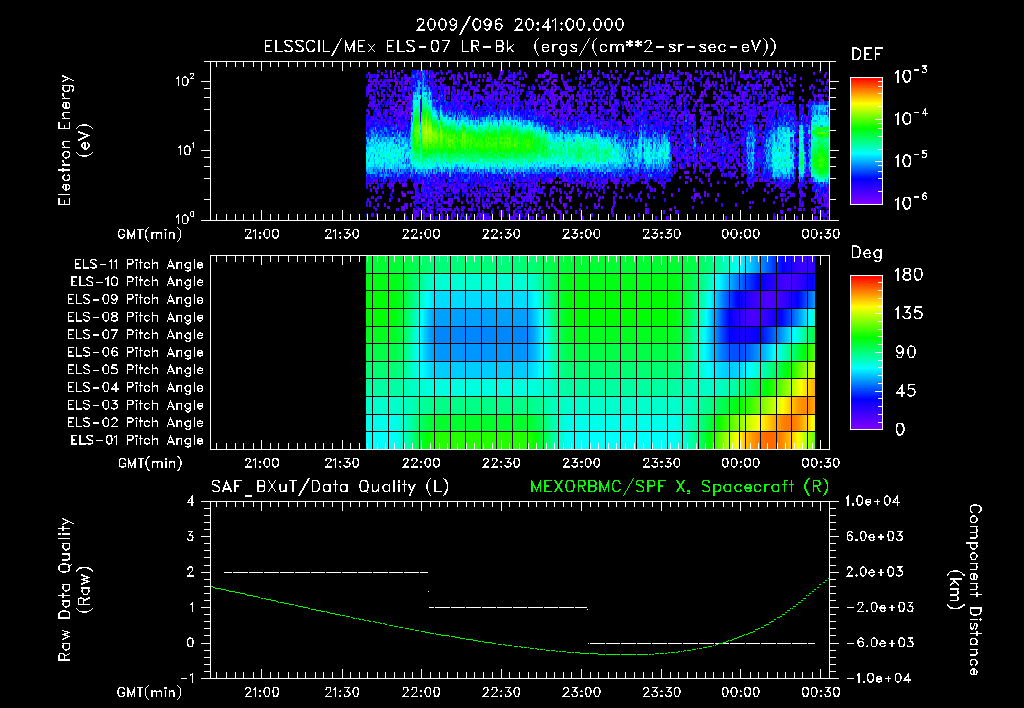Click the 2.0e+03 right axis tick label
The height and width of the screenshot is (708, 1024).
[x=875, y=571]
